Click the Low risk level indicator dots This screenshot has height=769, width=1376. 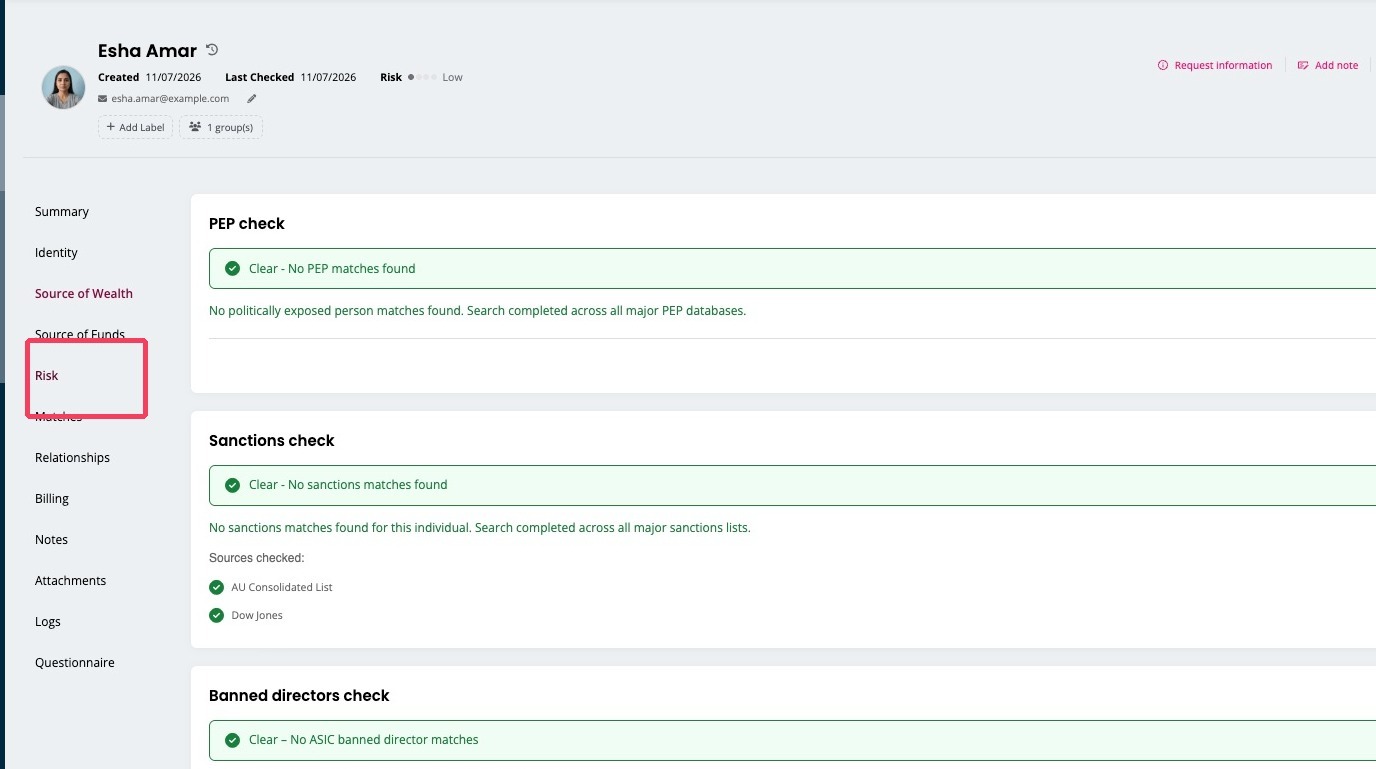[x=422, y=77]
